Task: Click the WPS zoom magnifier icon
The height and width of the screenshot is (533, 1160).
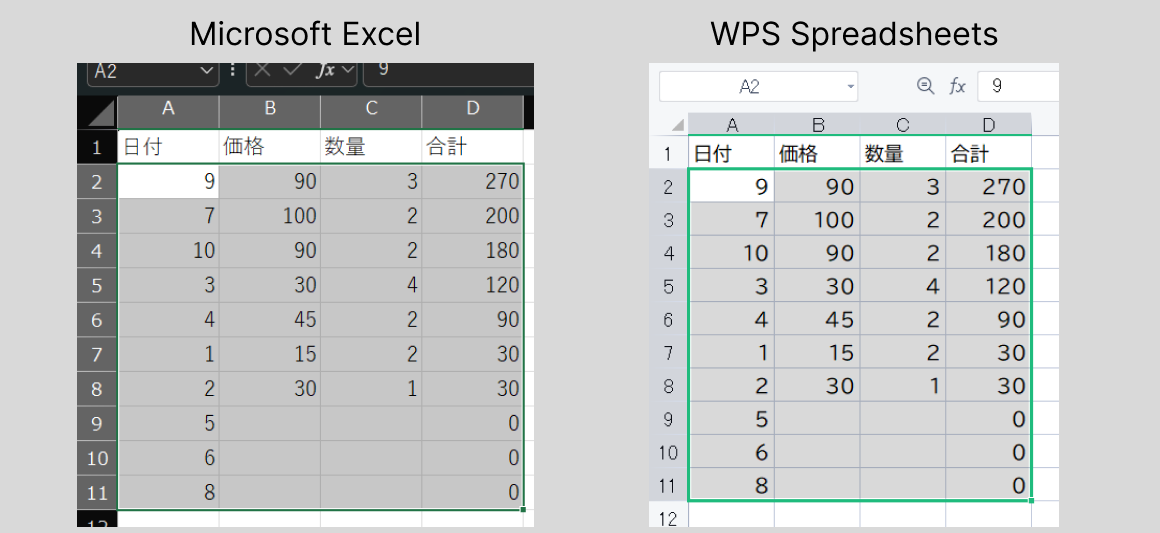Action: (925, 86)
